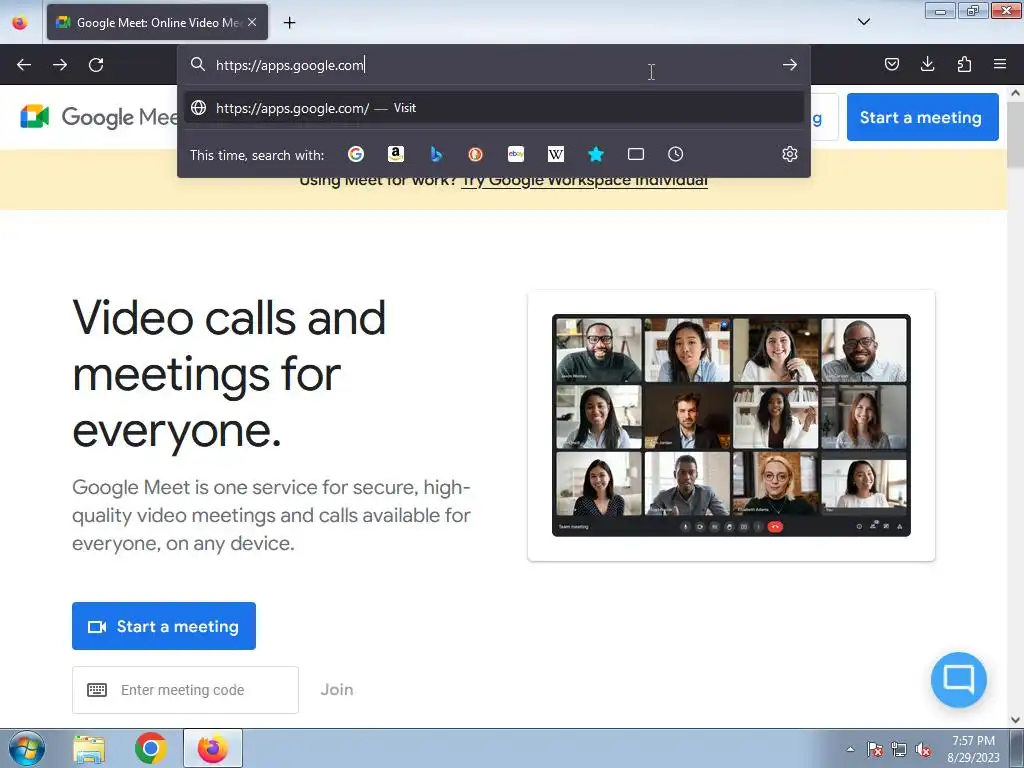Open the Extensions puzzle icon
The image size is (1024, 768).
pyautogui.click(x=964, y=64)
